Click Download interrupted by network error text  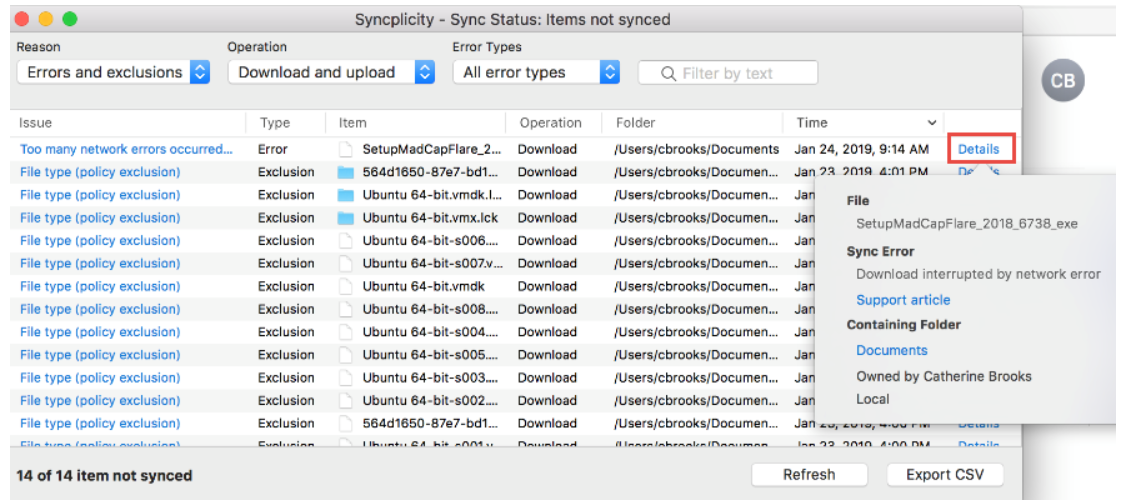(x=979, y=274)
